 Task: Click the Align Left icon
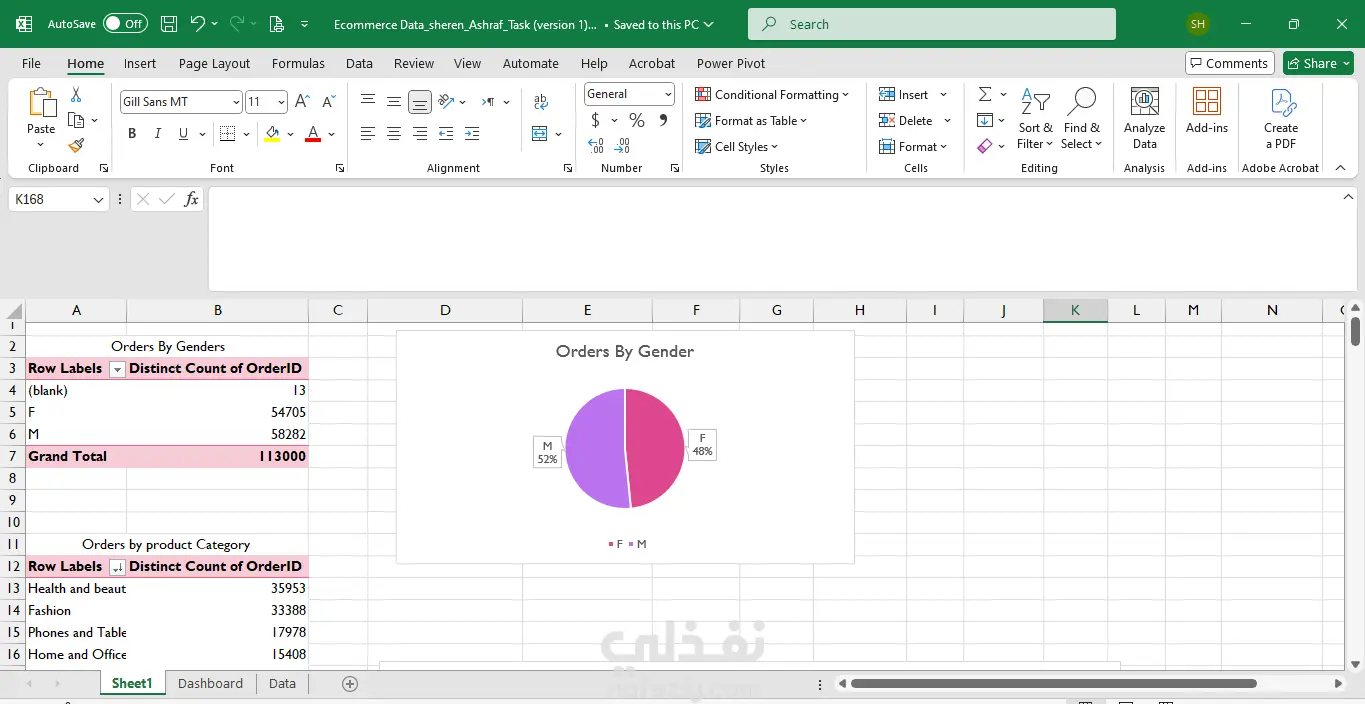pyautogui.click(x=368, y=133)
